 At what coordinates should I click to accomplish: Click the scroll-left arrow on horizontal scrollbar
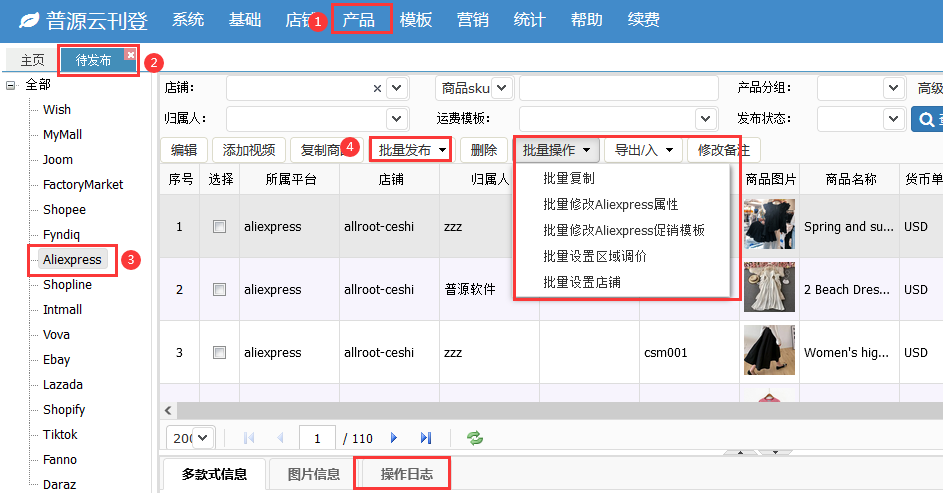168,411
